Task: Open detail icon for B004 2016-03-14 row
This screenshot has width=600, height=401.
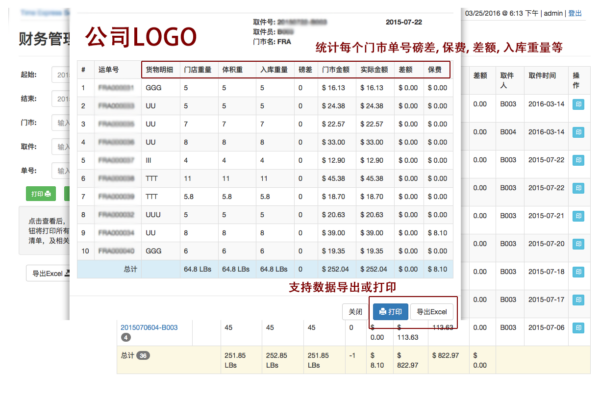Action: point(578,132)
